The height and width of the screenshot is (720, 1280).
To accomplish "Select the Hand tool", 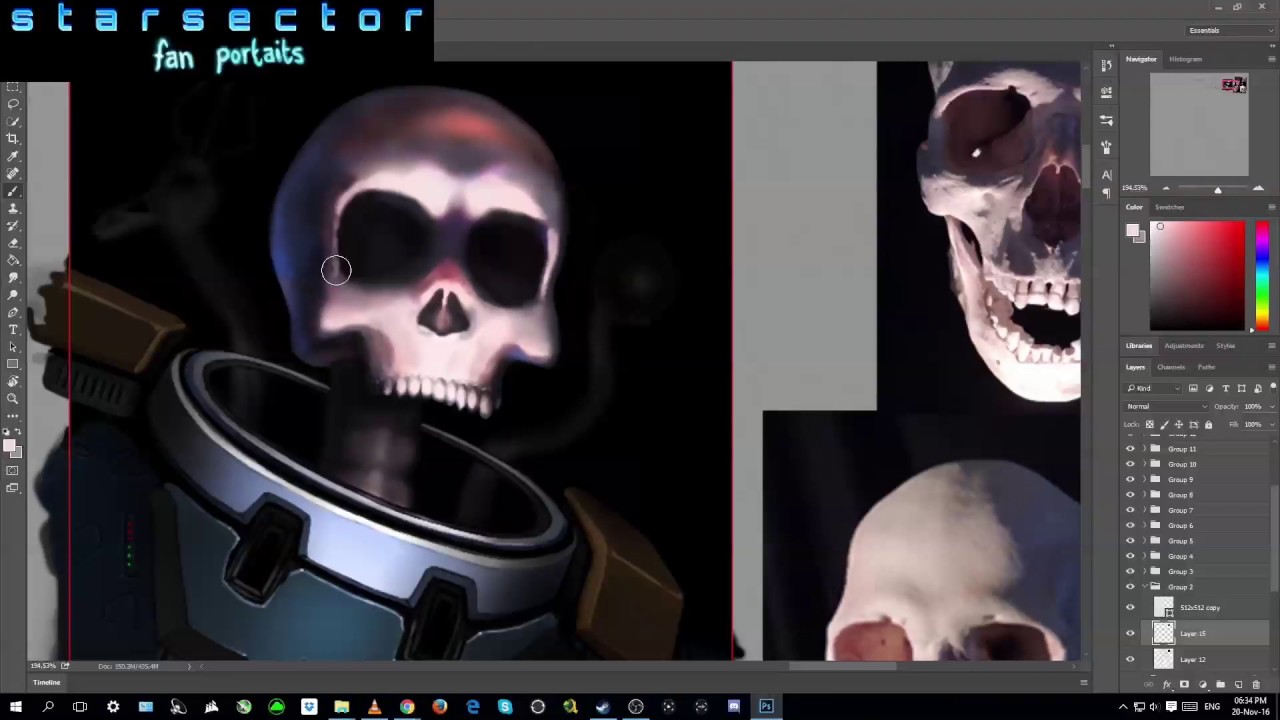I will (x=13, y=381).
